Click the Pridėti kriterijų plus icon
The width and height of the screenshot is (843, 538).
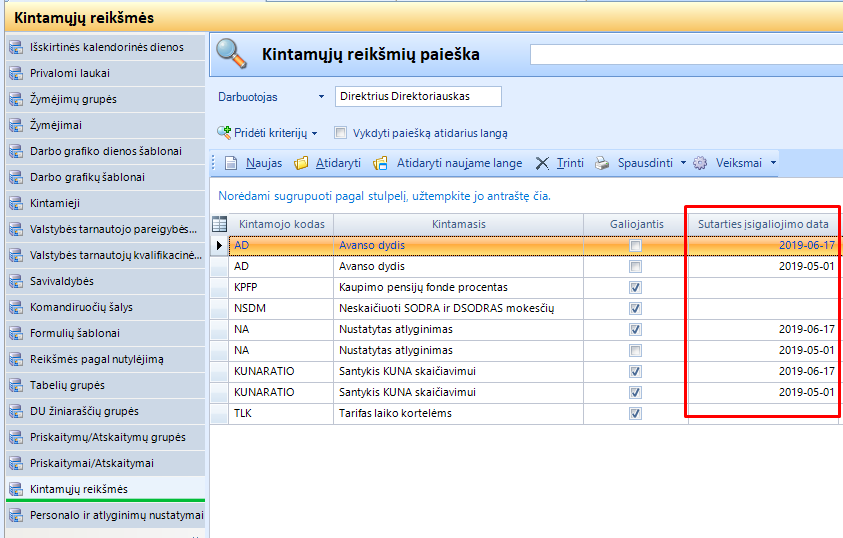(225, 132)
